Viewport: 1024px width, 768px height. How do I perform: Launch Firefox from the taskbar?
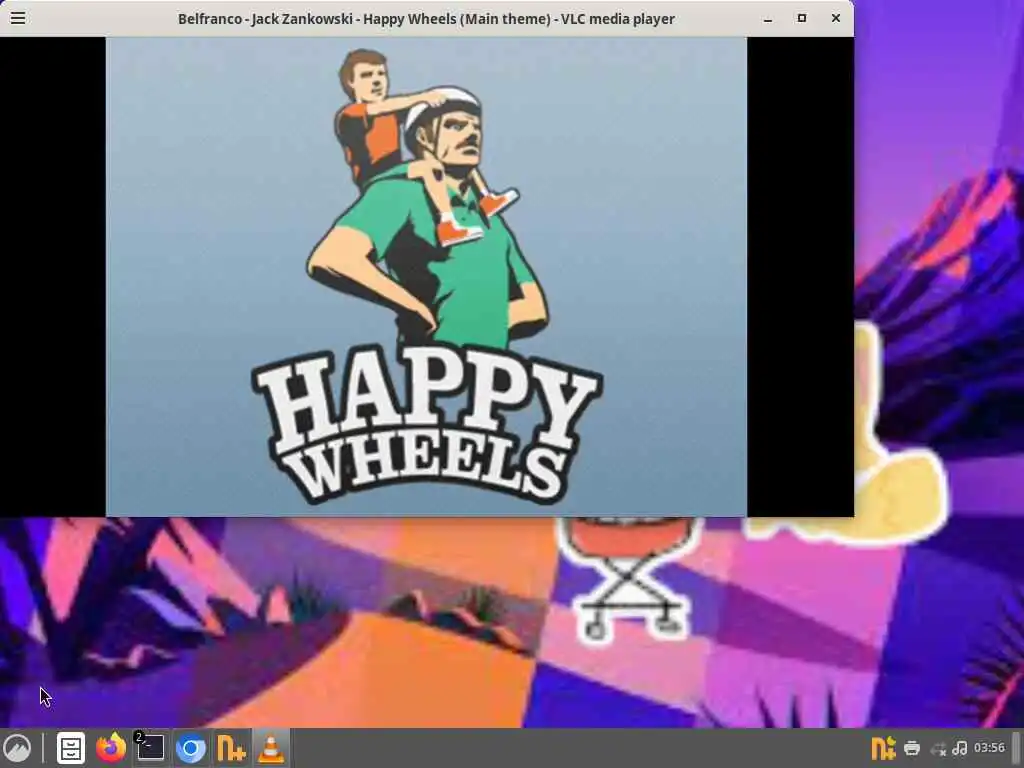[111, 748]
